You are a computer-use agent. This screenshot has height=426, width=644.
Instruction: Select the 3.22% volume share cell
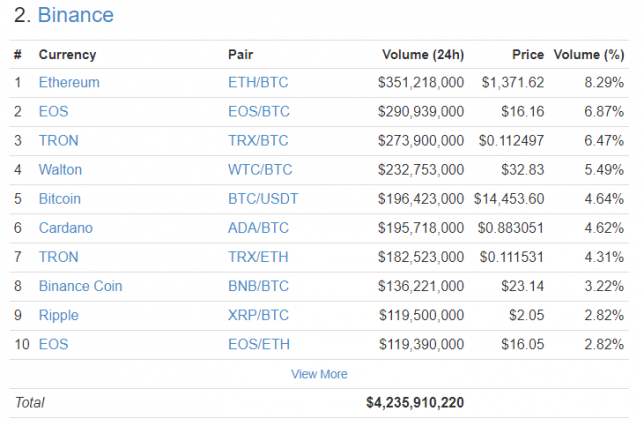[604, 286]
